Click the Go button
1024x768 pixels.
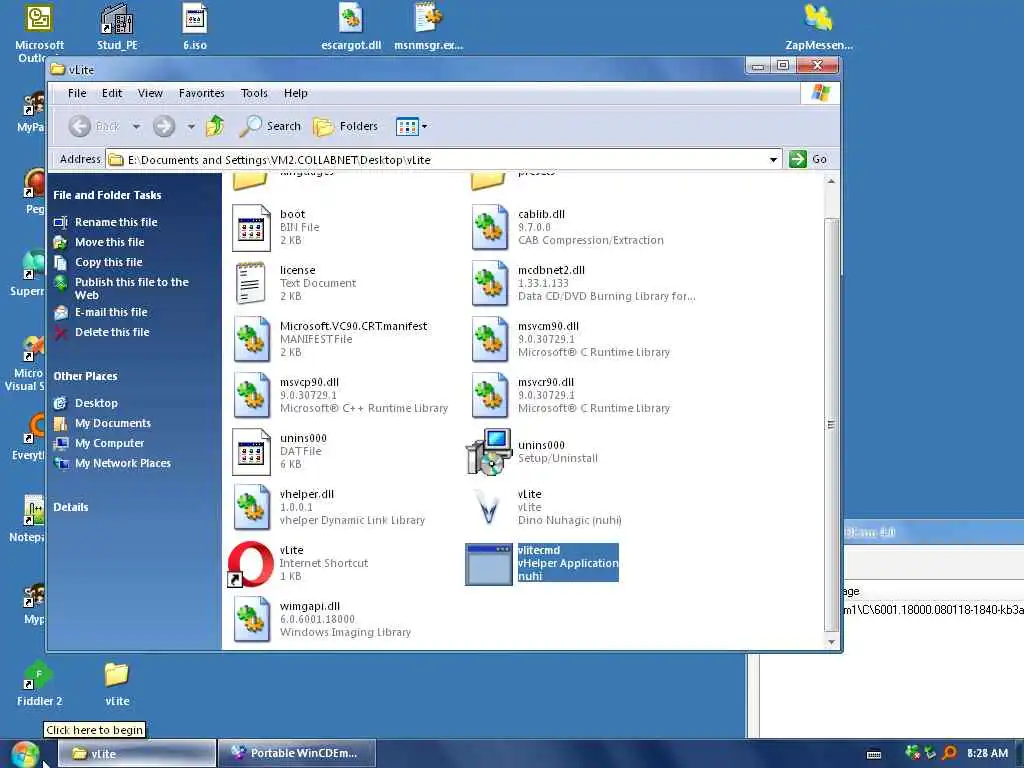pos(808,159)
